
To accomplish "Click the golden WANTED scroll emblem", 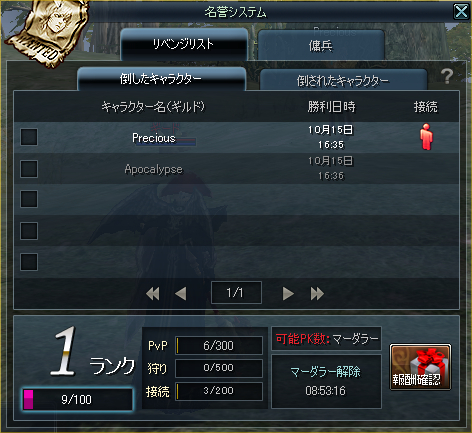I will 46,32.
